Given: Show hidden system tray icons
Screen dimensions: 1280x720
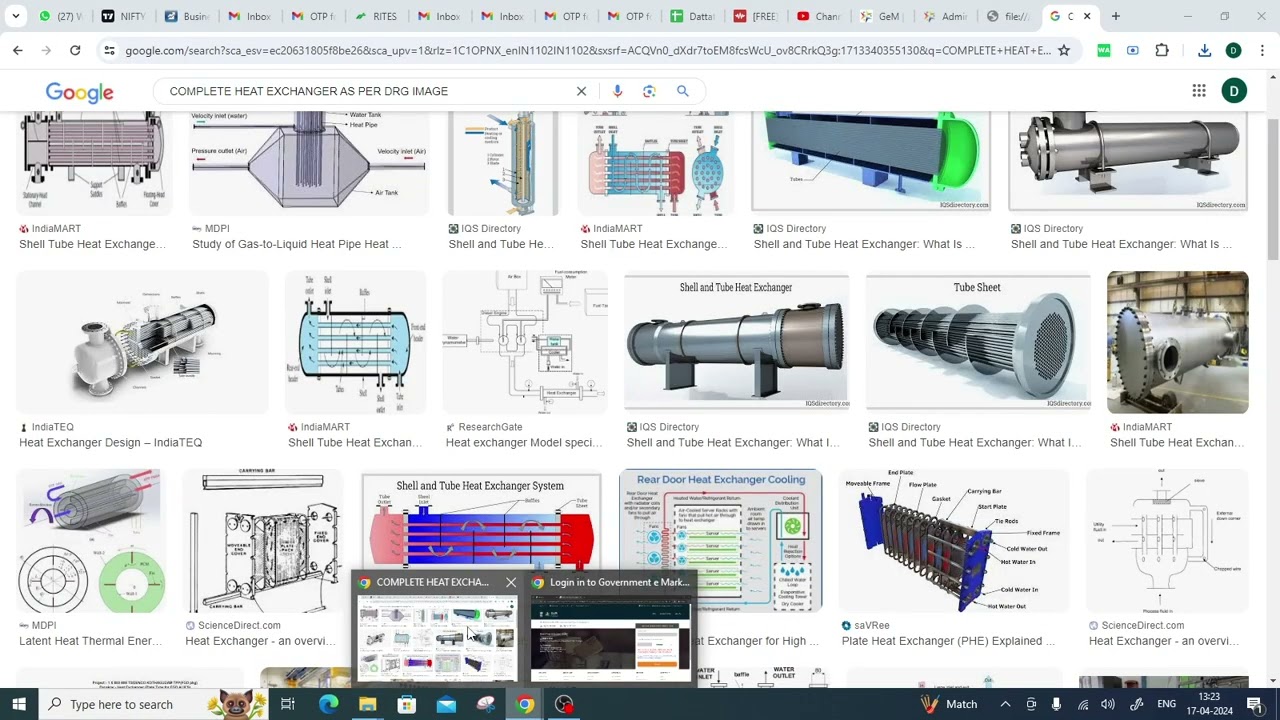Looking at the screenshot, I should (1005, 704).
